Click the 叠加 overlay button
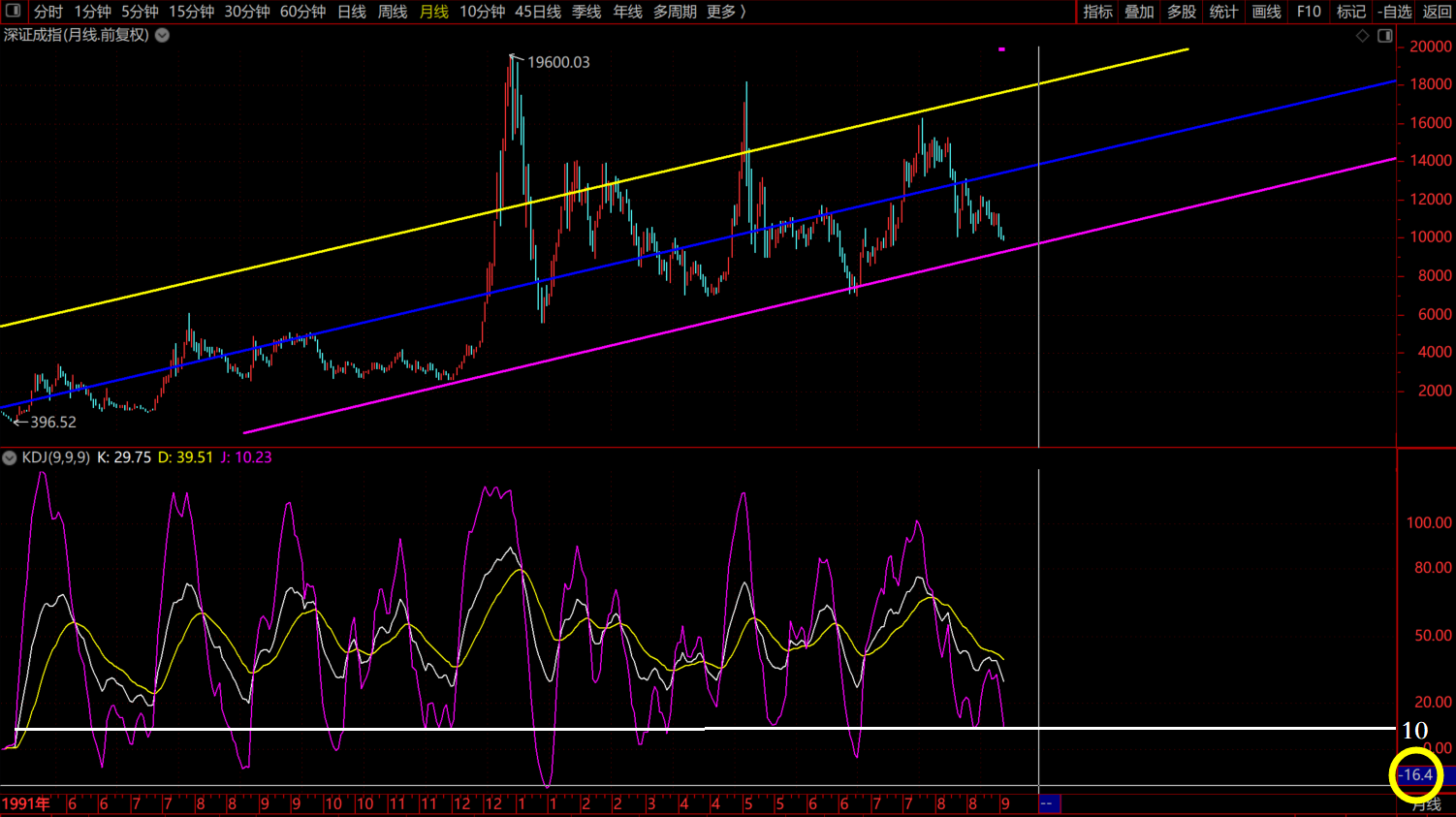This screenshot has height=817, width=1456. (x=1139, y=12)
